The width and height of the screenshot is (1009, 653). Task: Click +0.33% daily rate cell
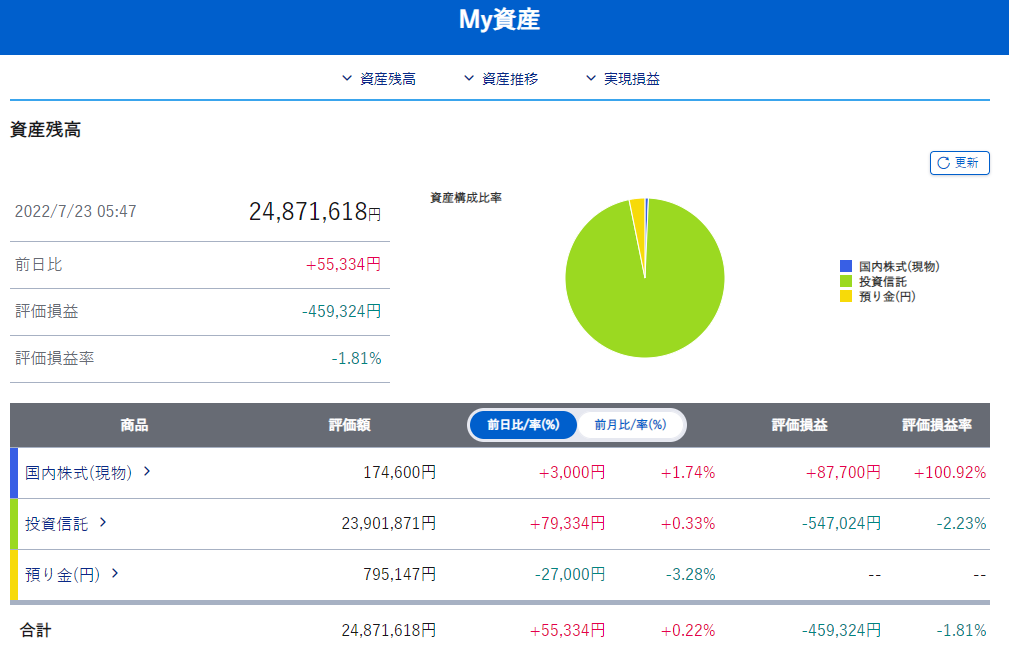tap(688, 524)
